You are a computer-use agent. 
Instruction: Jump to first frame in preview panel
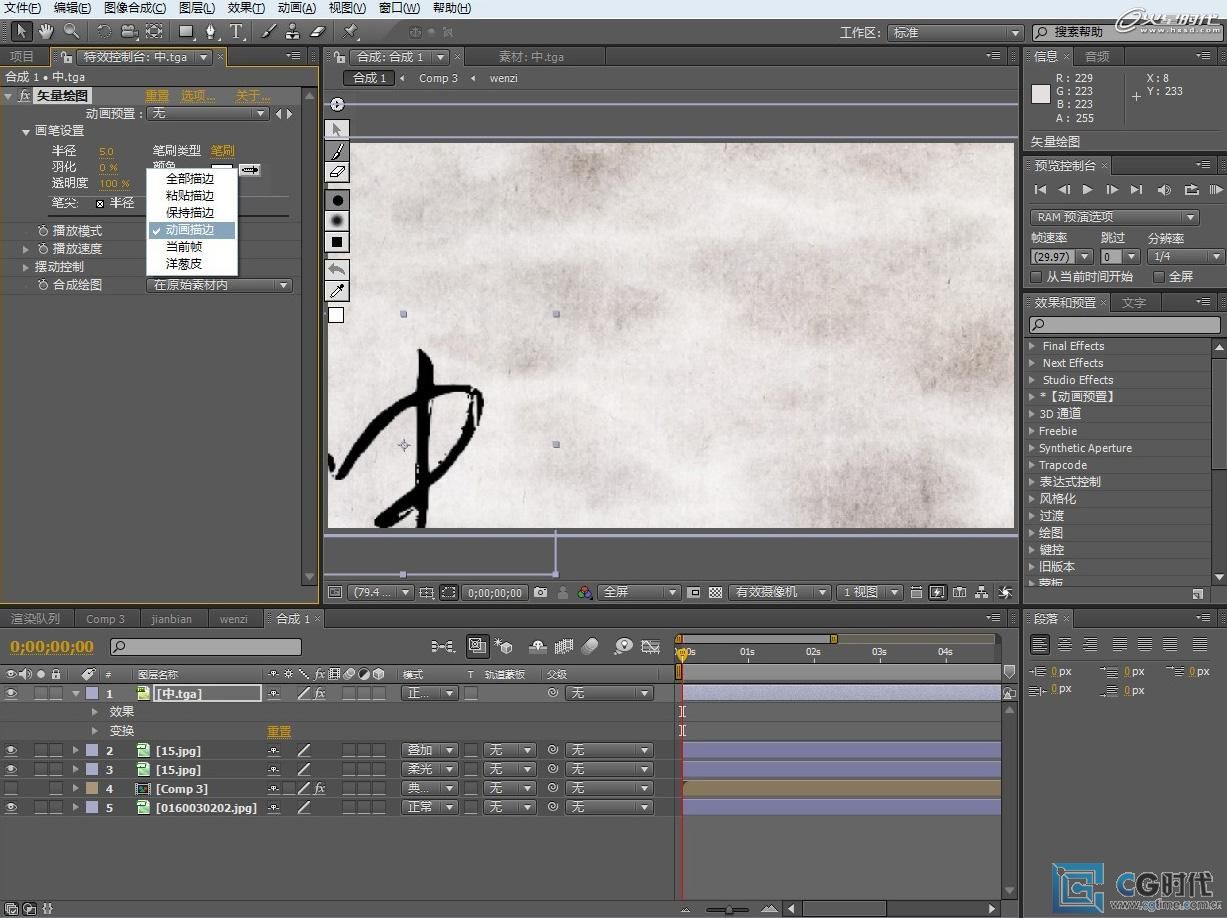(1040, 189)
